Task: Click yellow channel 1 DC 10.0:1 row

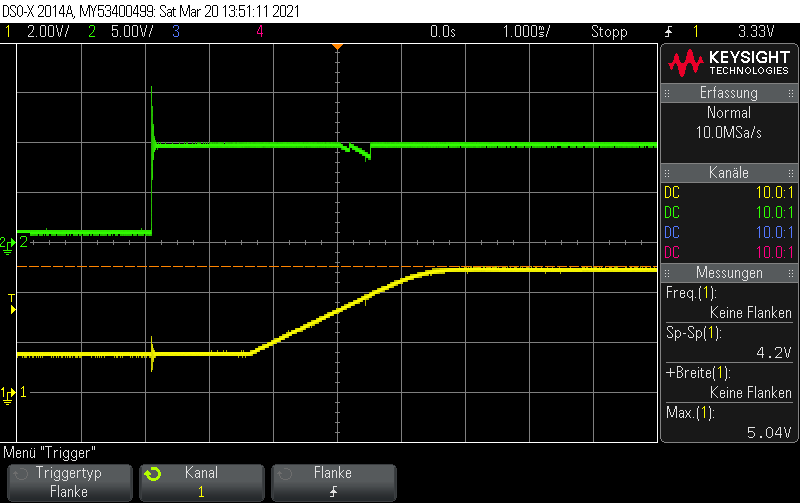Action: pyautogui.click(x=729, y=193)
